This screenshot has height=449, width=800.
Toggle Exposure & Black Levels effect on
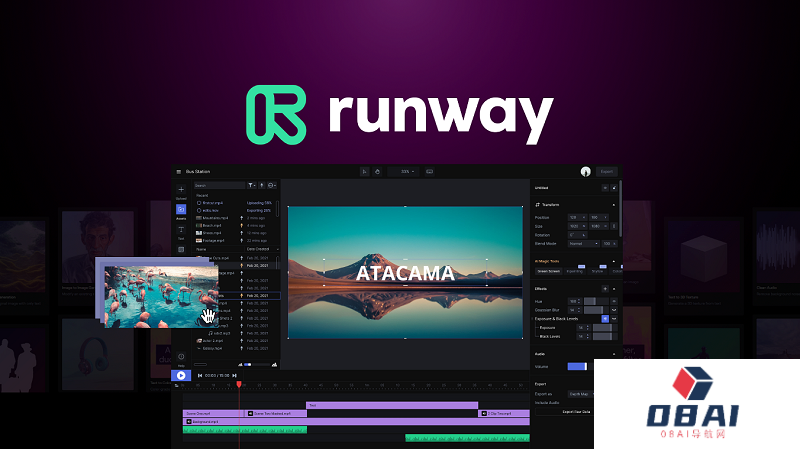(605, 318)
